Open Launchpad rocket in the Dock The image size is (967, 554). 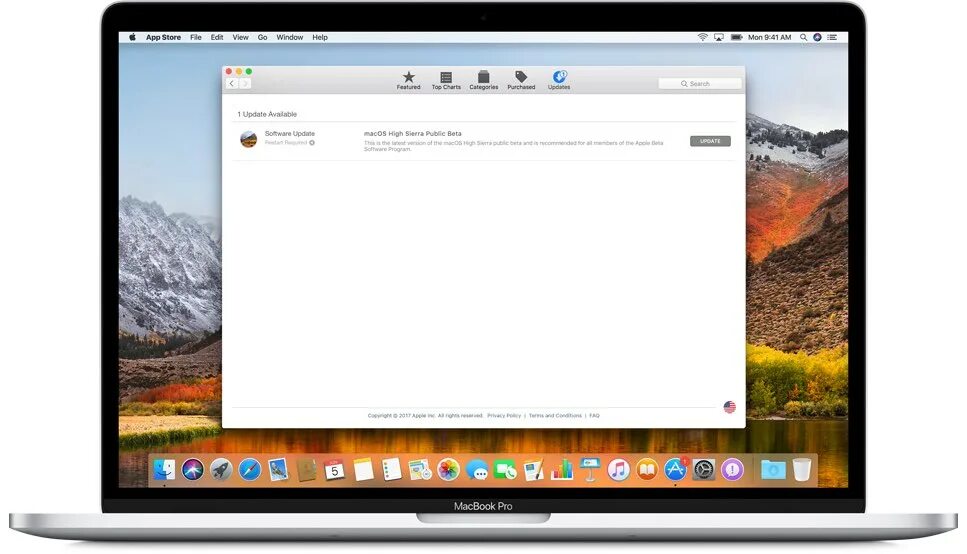(221, 469)
